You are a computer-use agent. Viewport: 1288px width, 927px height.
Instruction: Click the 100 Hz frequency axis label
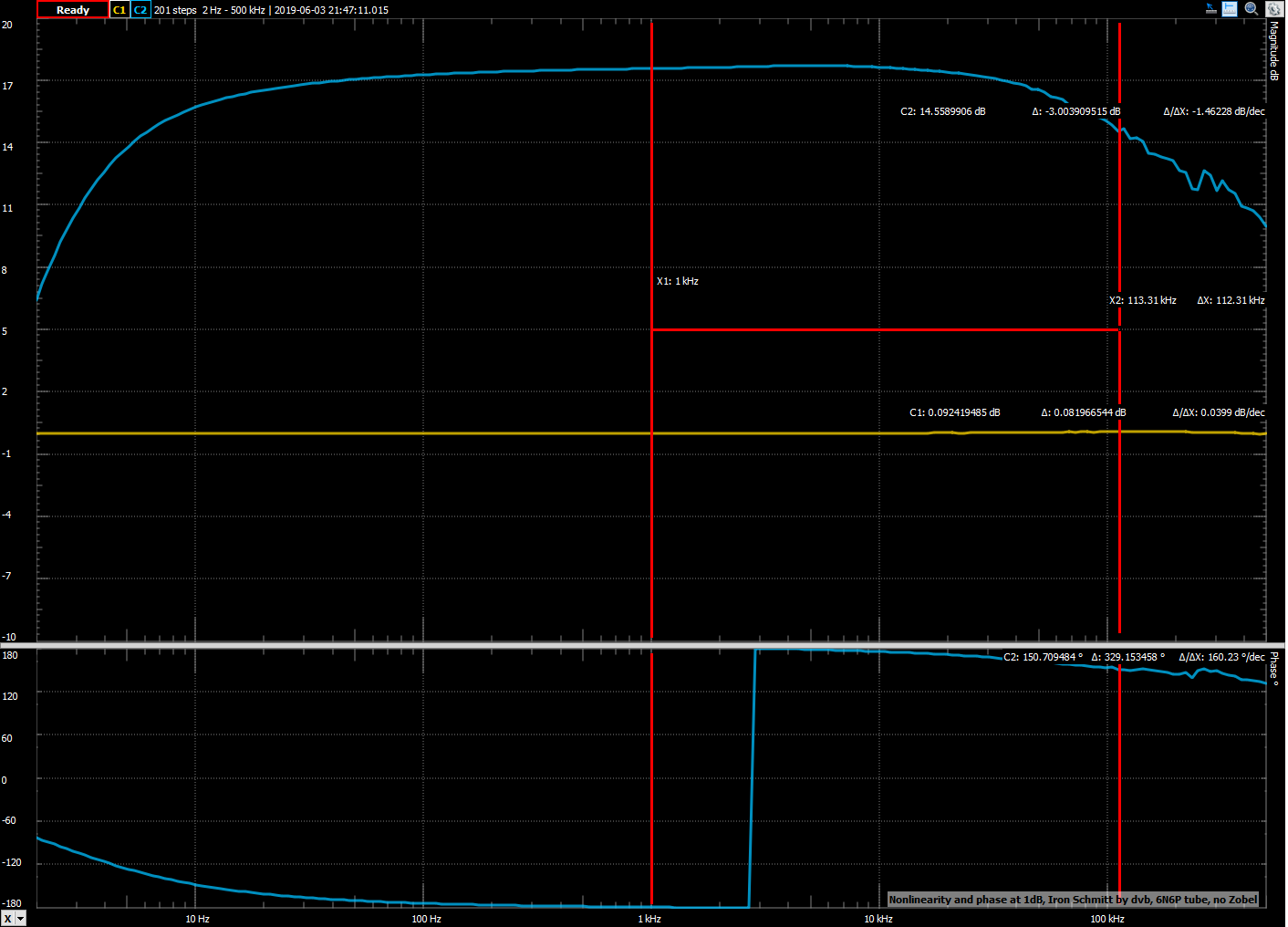coord(426,919)
